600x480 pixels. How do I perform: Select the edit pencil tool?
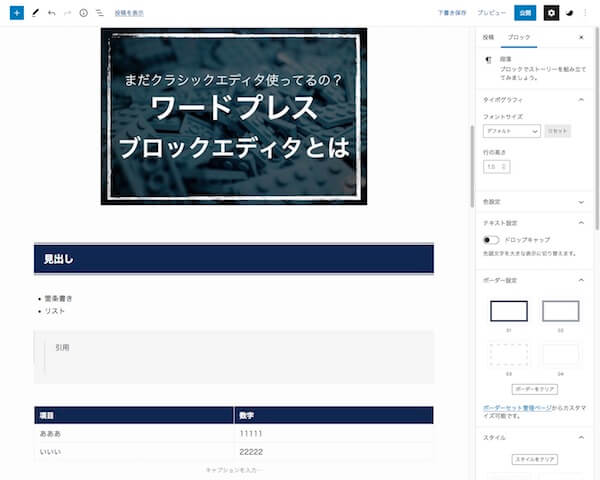(35, 13)
